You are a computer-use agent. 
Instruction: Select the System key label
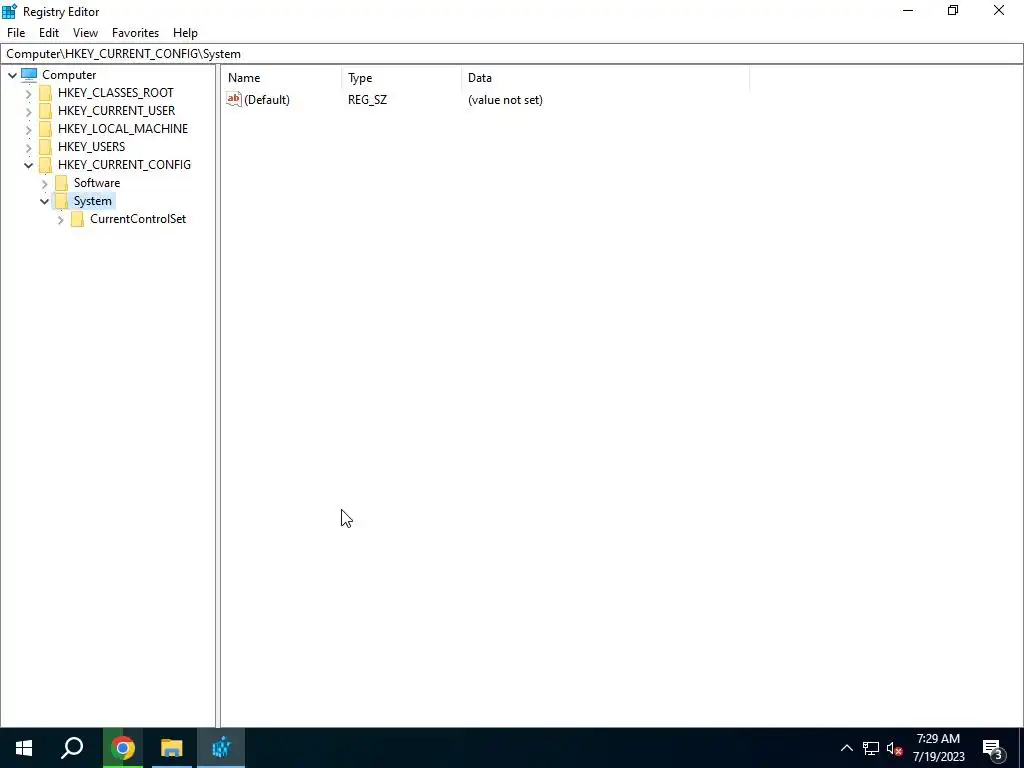tap(93, 200)
